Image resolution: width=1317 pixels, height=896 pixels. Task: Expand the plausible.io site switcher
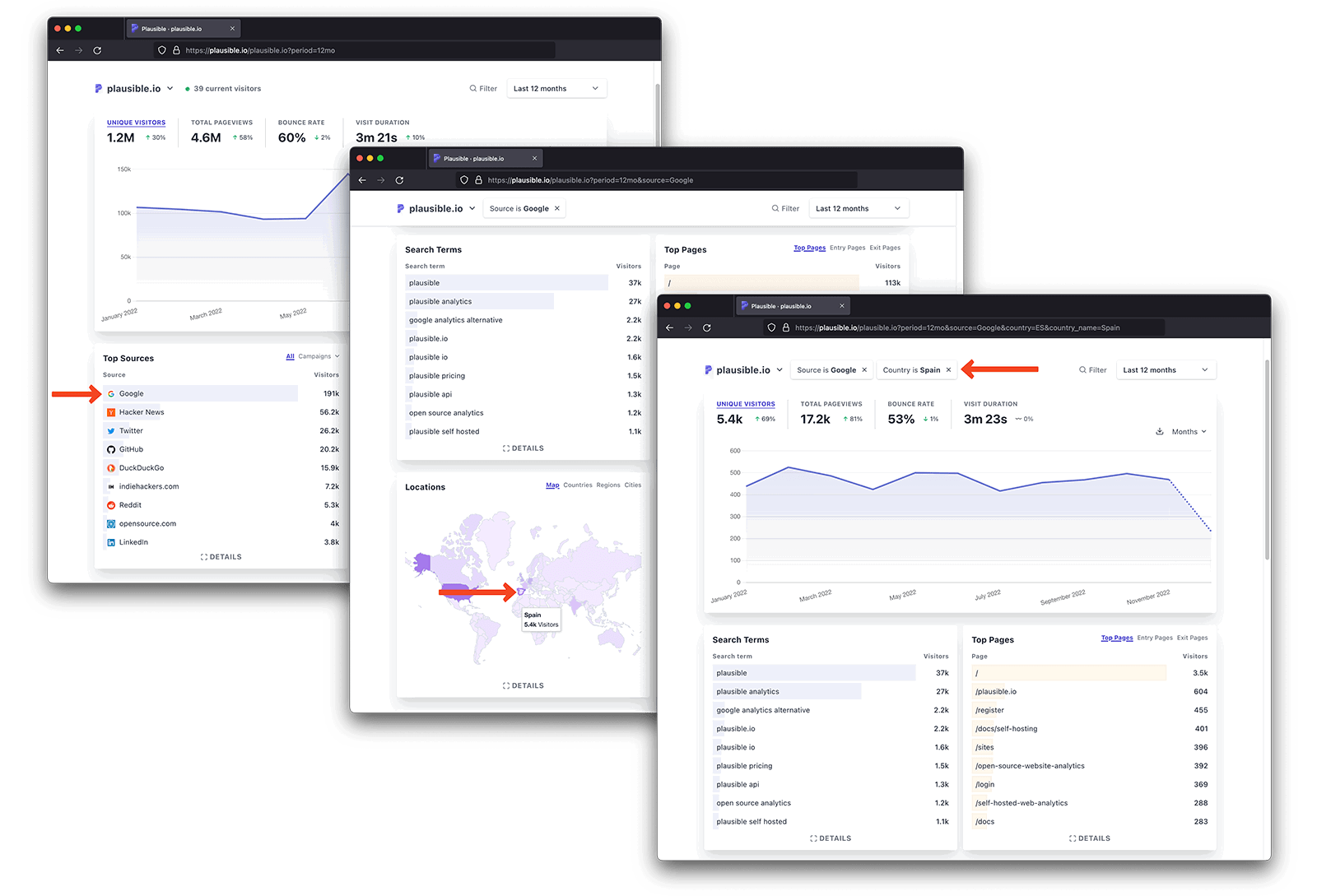click(x=780, y=369)
